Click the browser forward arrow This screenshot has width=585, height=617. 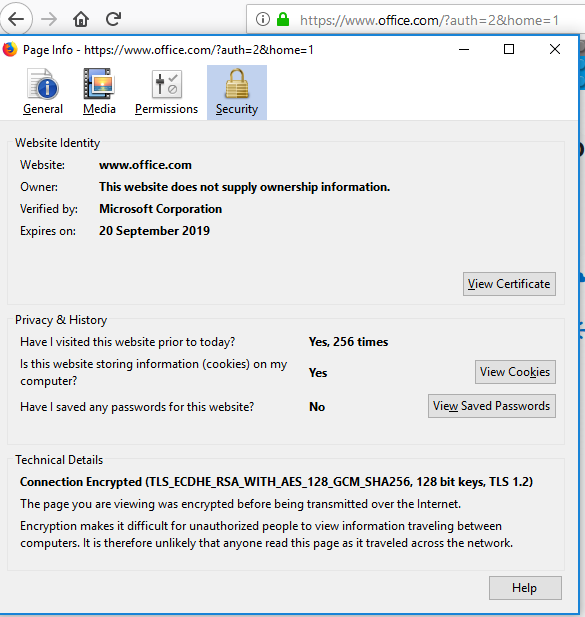coord(49,18)
